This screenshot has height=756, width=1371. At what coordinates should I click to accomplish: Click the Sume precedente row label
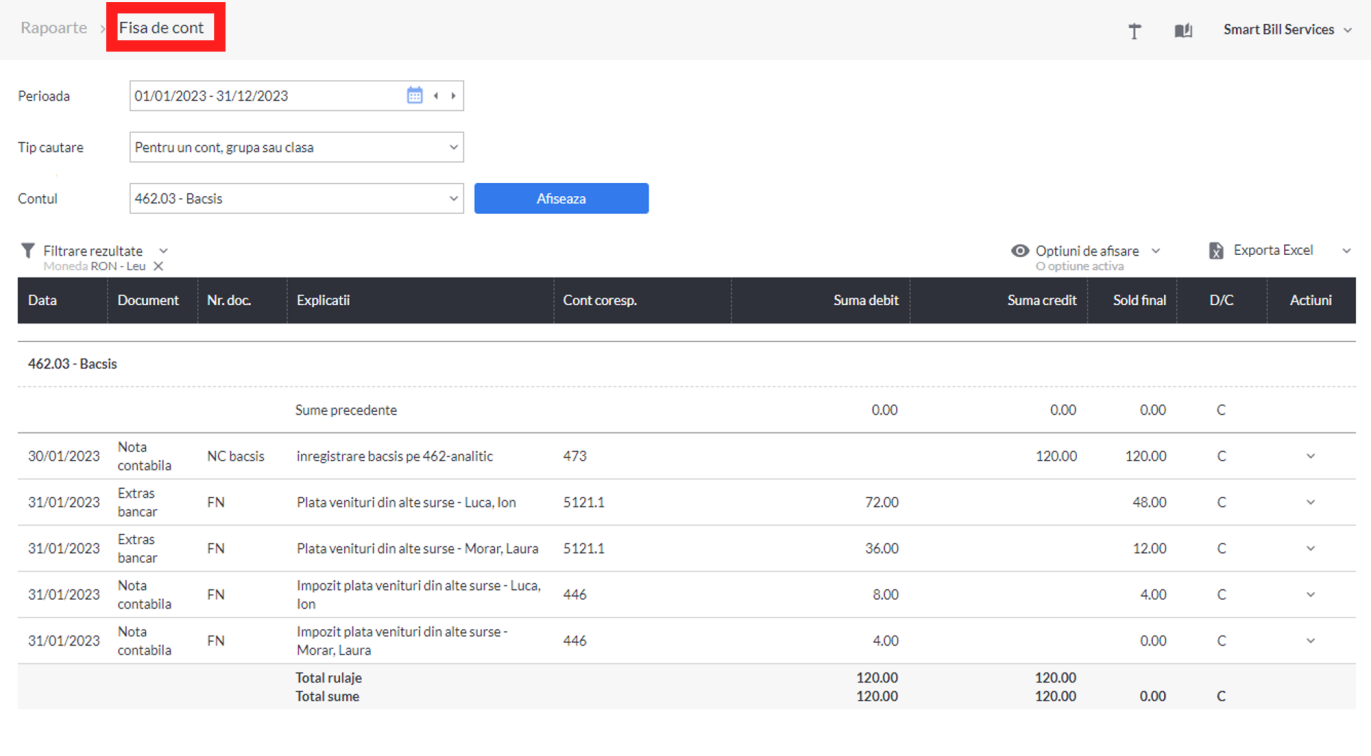346,410
